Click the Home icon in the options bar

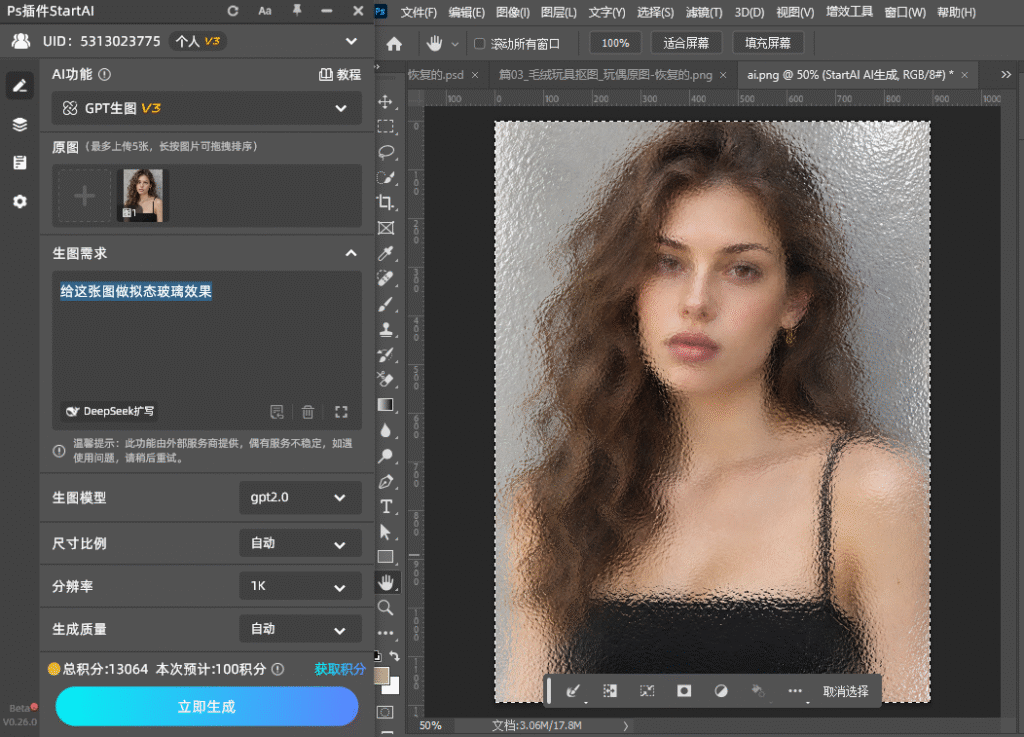tap(394, 44)
